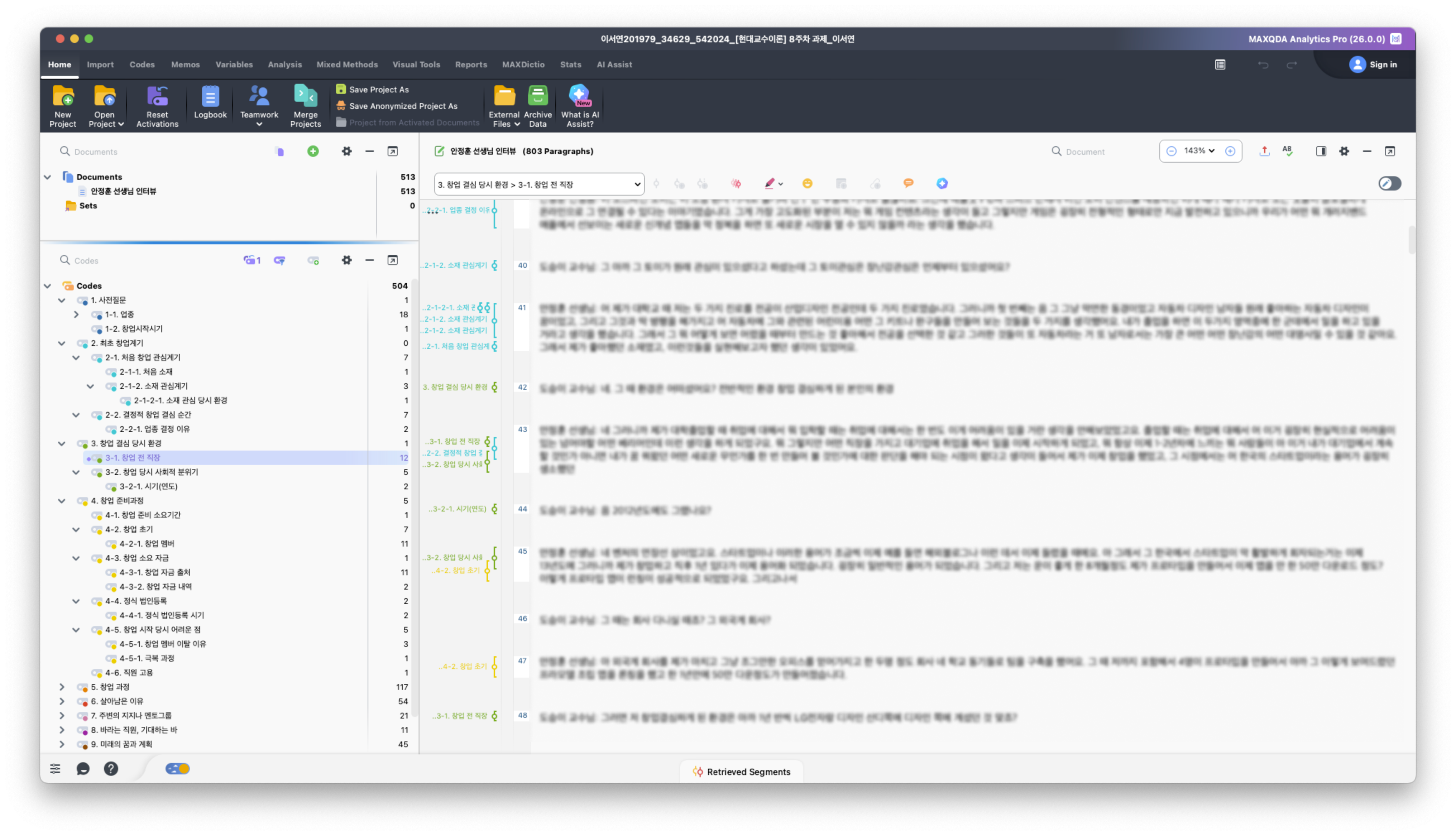Click Save Project As
The image size is (1456, 836).
coord(378,90)
